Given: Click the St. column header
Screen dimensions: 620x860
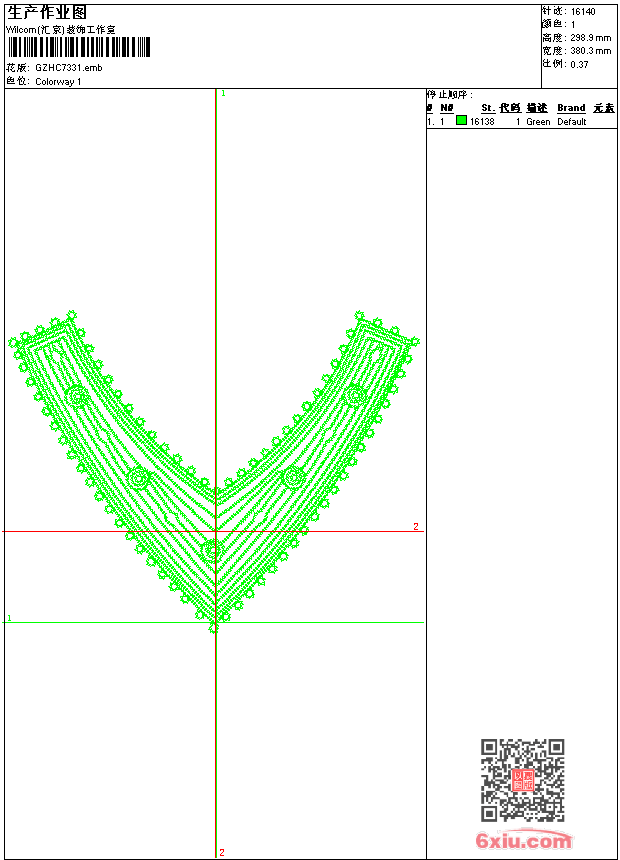Looking at the screenshot, I should (488, 108).
